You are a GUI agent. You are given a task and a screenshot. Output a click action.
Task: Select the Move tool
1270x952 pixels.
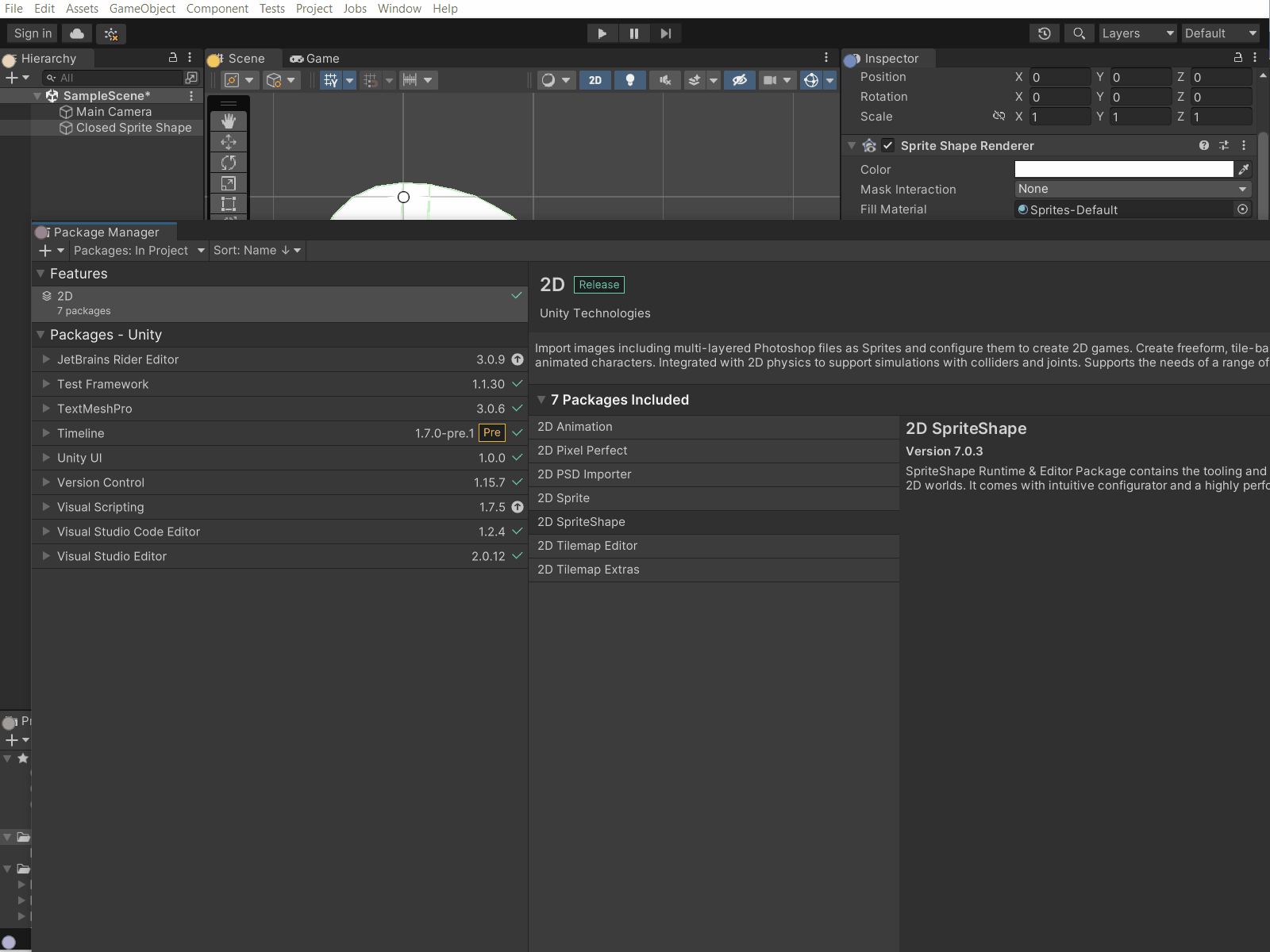(229, 141)
